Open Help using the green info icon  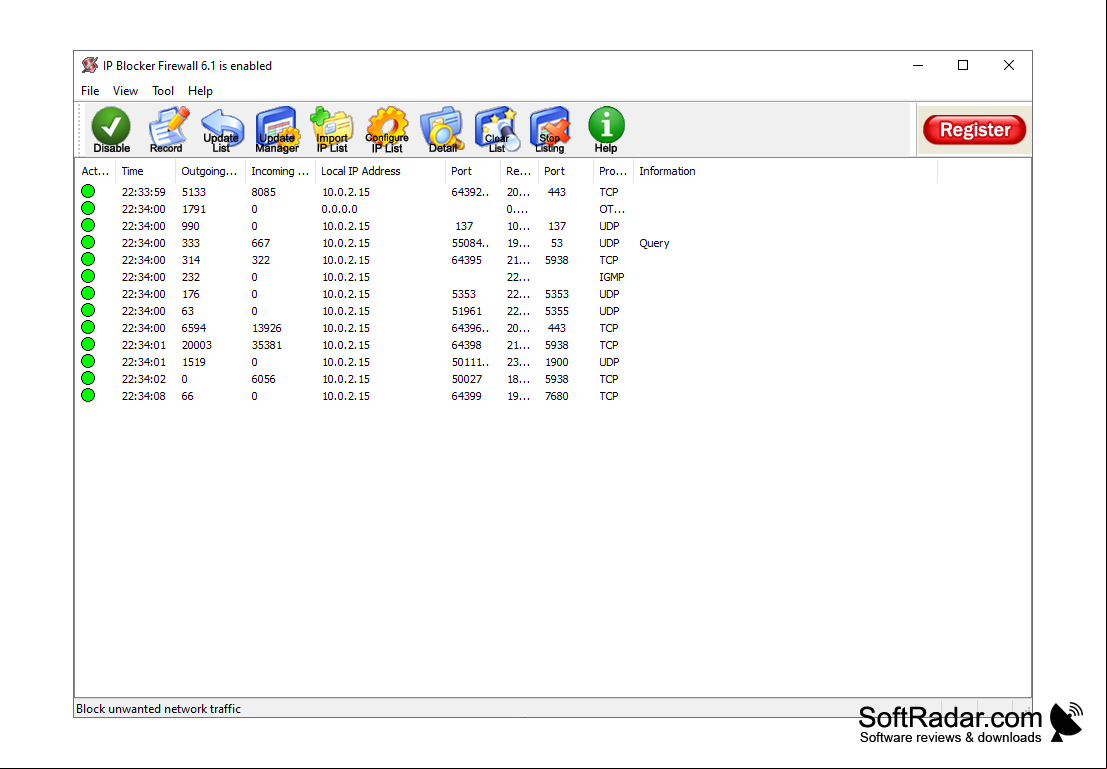coord(606,130)
